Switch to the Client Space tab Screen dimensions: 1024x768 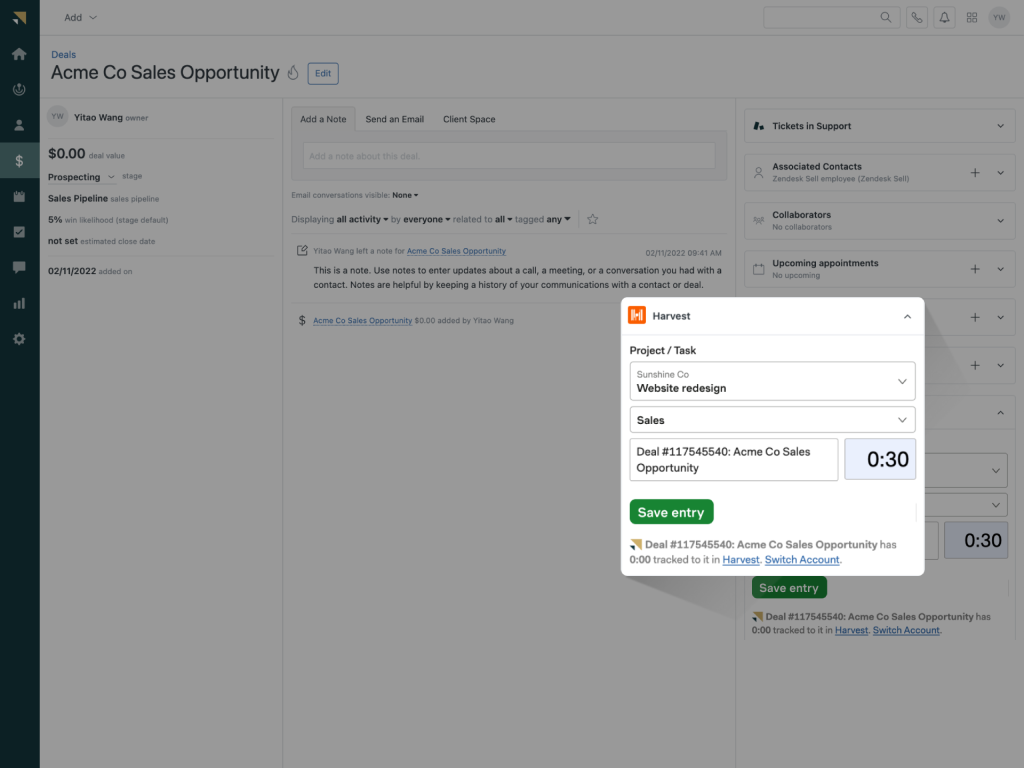469,119
